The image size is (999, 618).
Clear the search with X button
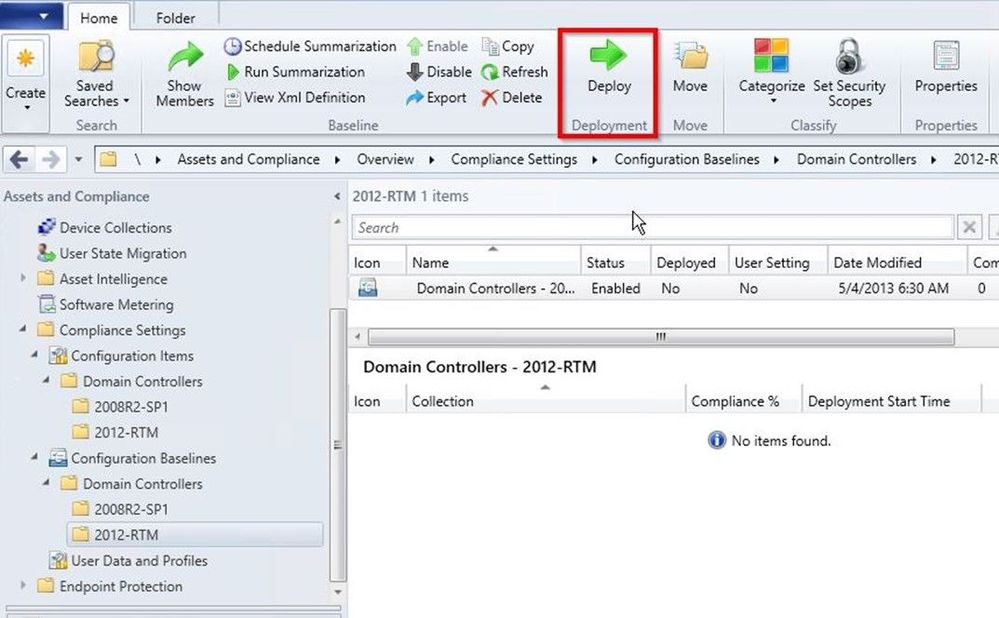[969, 227]
